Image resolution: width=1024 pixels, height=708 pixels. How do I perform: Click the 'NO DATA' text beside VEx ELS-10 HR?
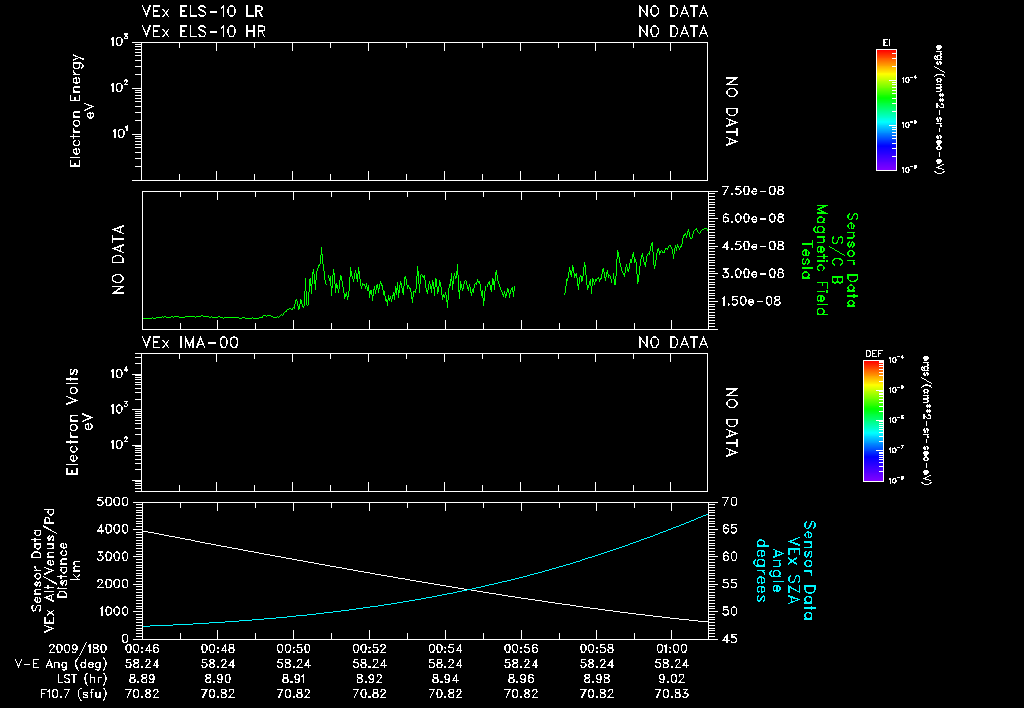(673, 31)
